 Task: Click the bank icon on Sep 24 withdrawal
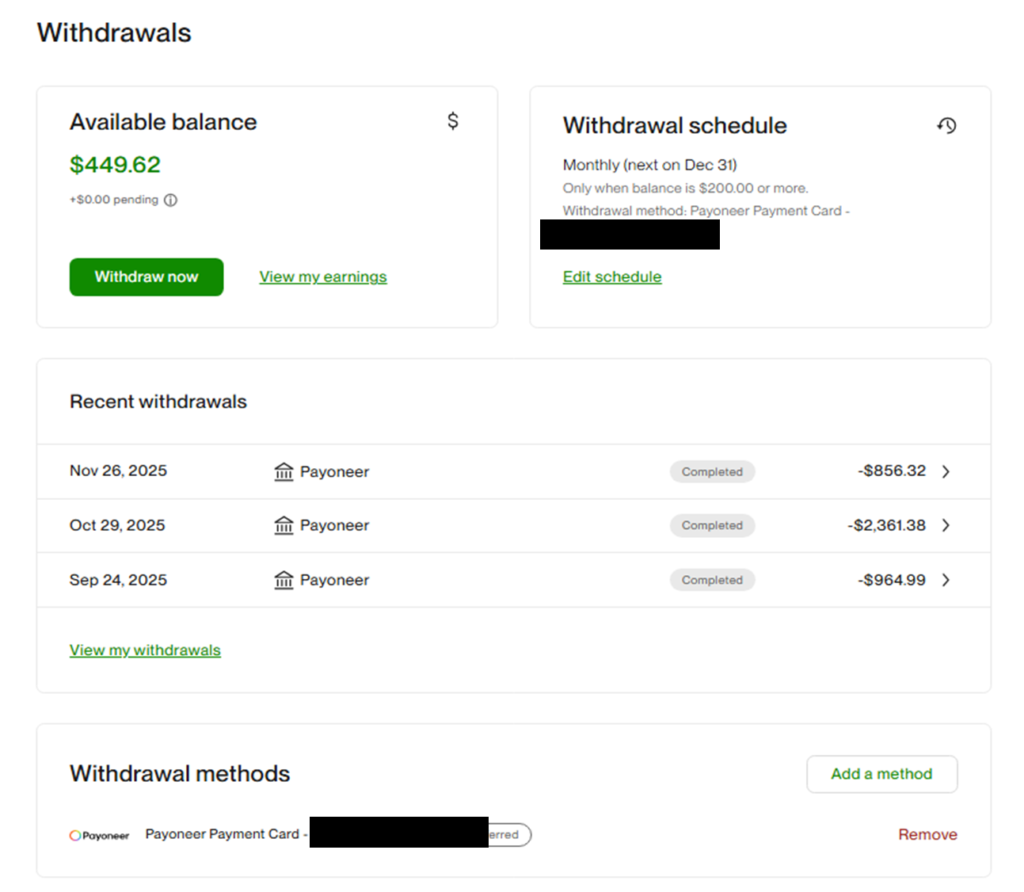tap(284, 580)
